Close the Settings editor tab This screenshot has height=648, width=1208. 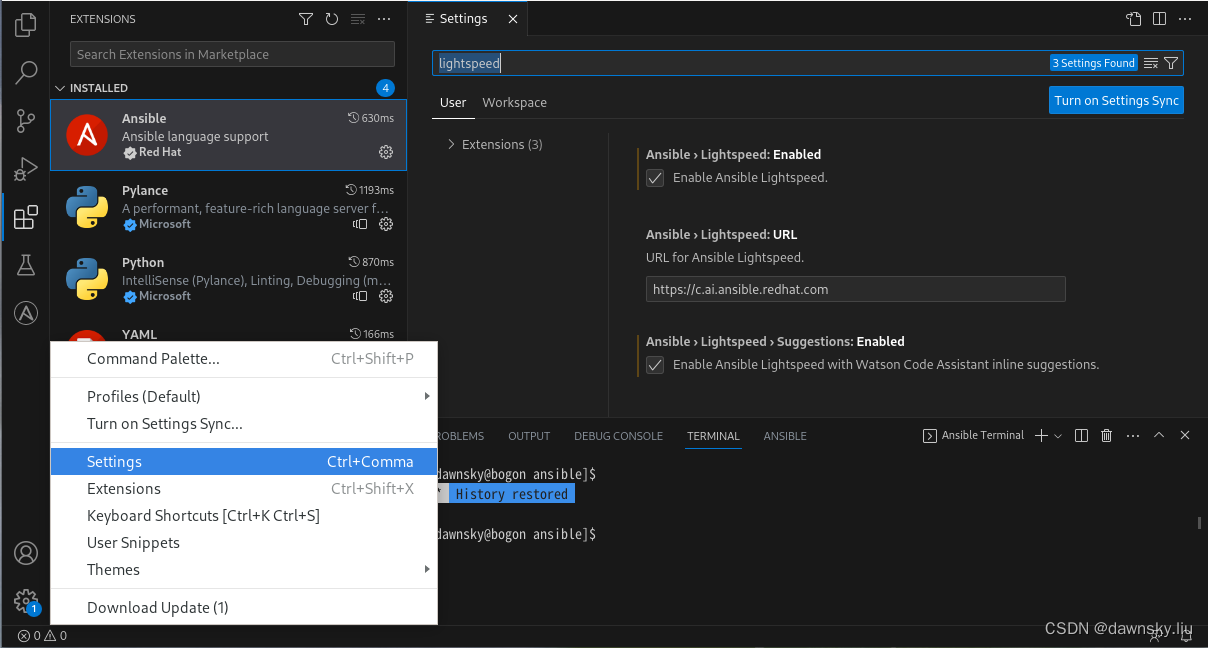(513, 19)
